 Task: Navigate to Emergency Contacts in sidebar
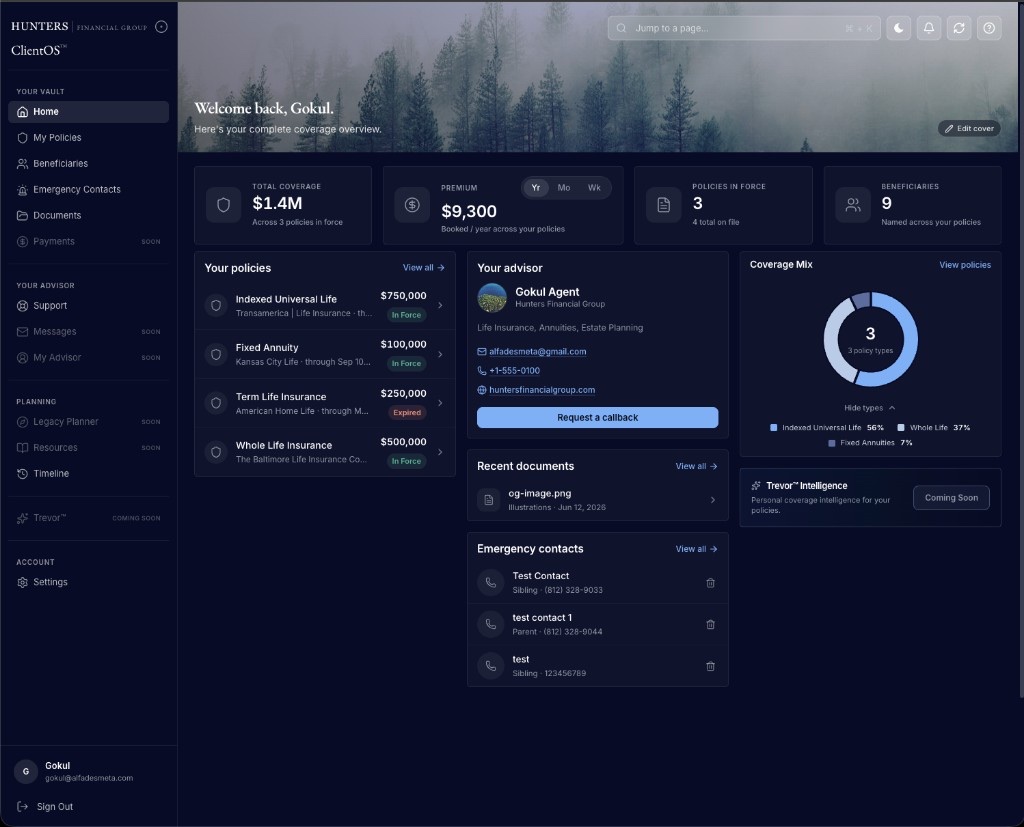pos(88,189)
